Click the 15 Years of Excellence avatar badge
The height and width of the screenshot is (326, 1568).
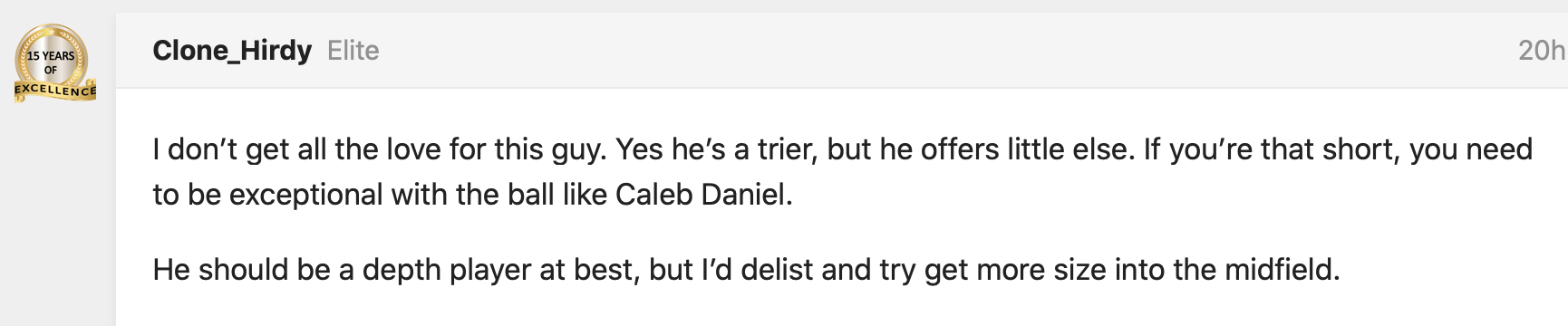pos(54,62)
